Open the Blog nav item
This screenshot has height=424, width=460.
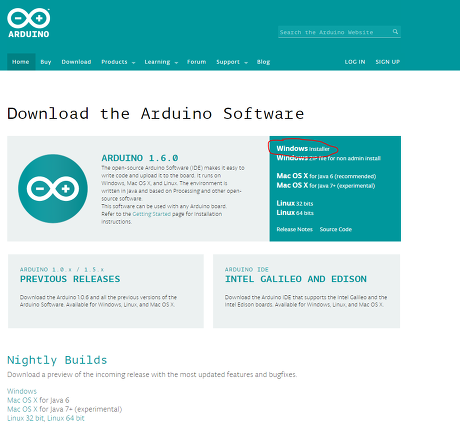[263, 62]
